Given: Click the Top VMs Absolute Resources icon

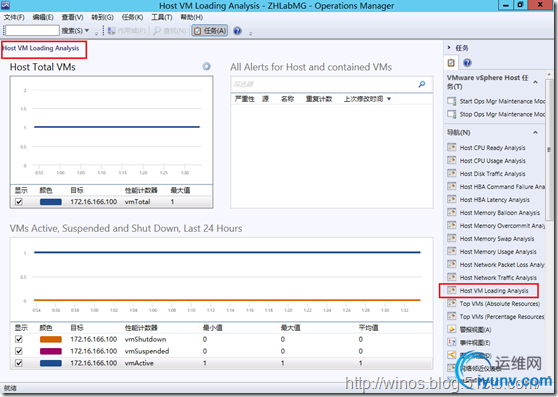Looking at the screenshot, I should click(x=452, y=303).
